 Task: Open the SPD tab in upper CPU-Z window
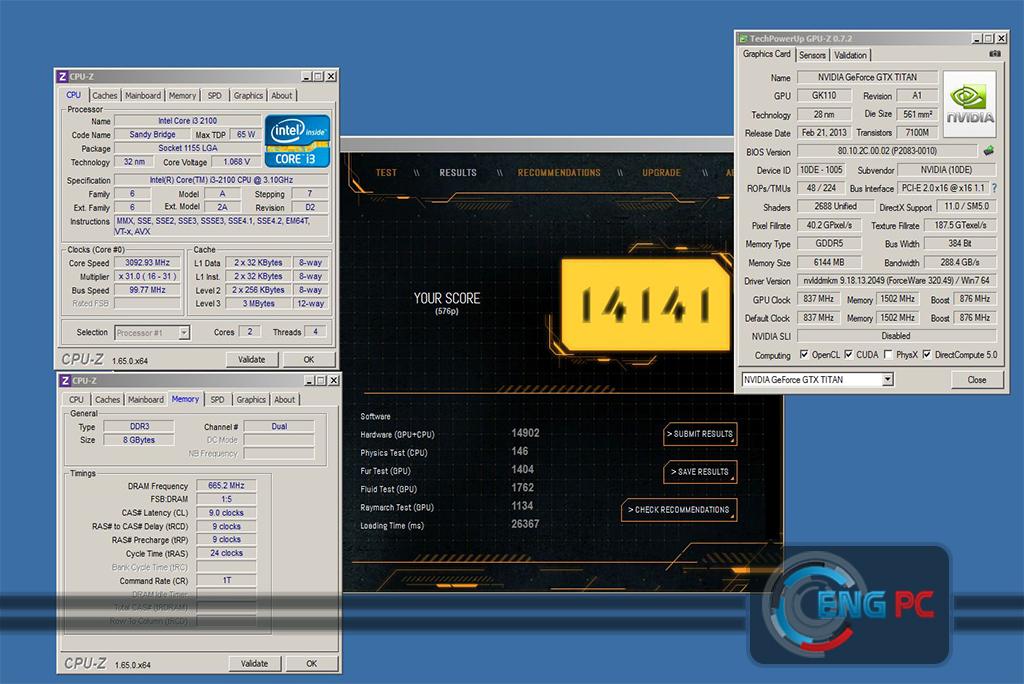point(214,95)
